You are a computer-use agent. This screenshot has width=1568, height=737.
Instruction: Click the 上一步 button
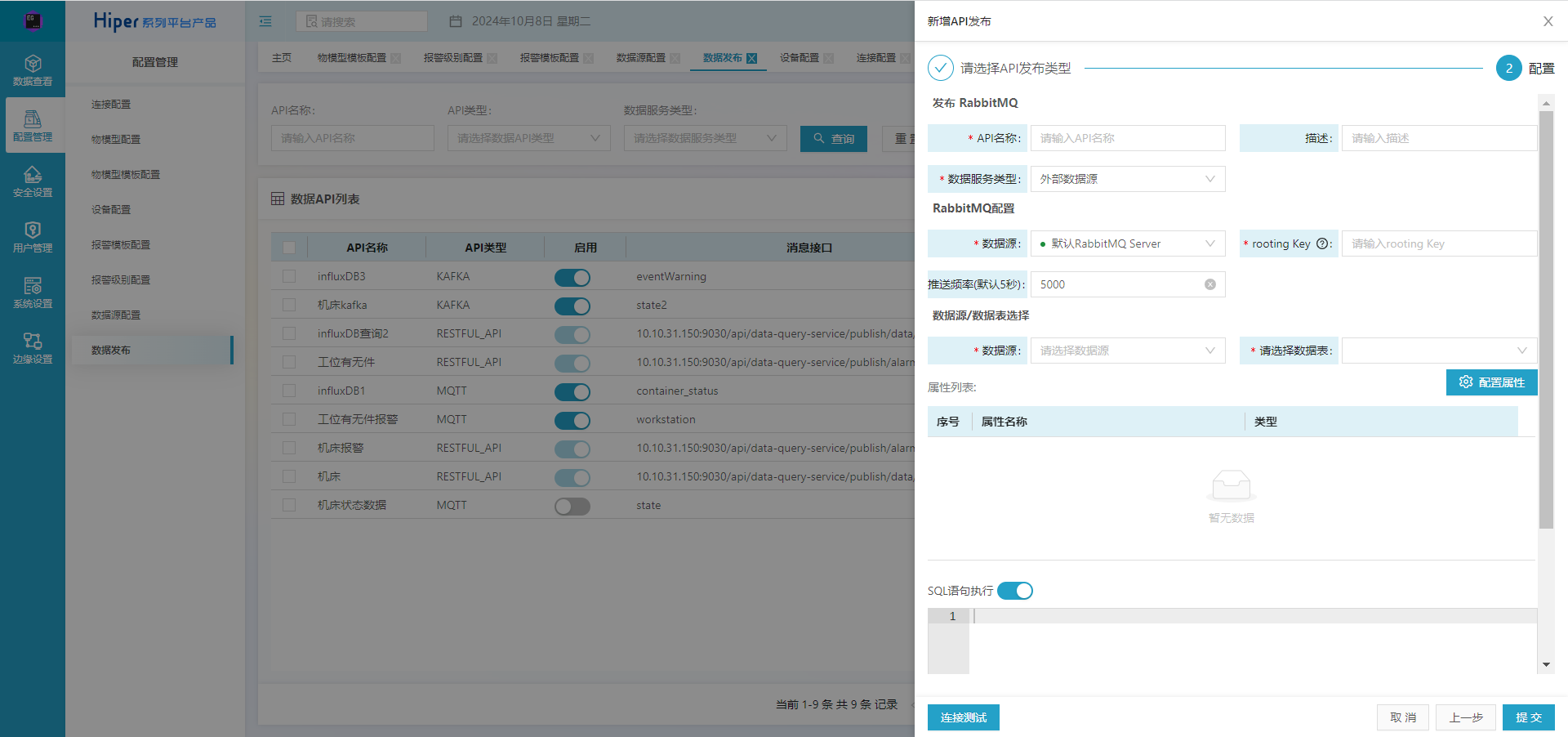tap(1466, 717)
